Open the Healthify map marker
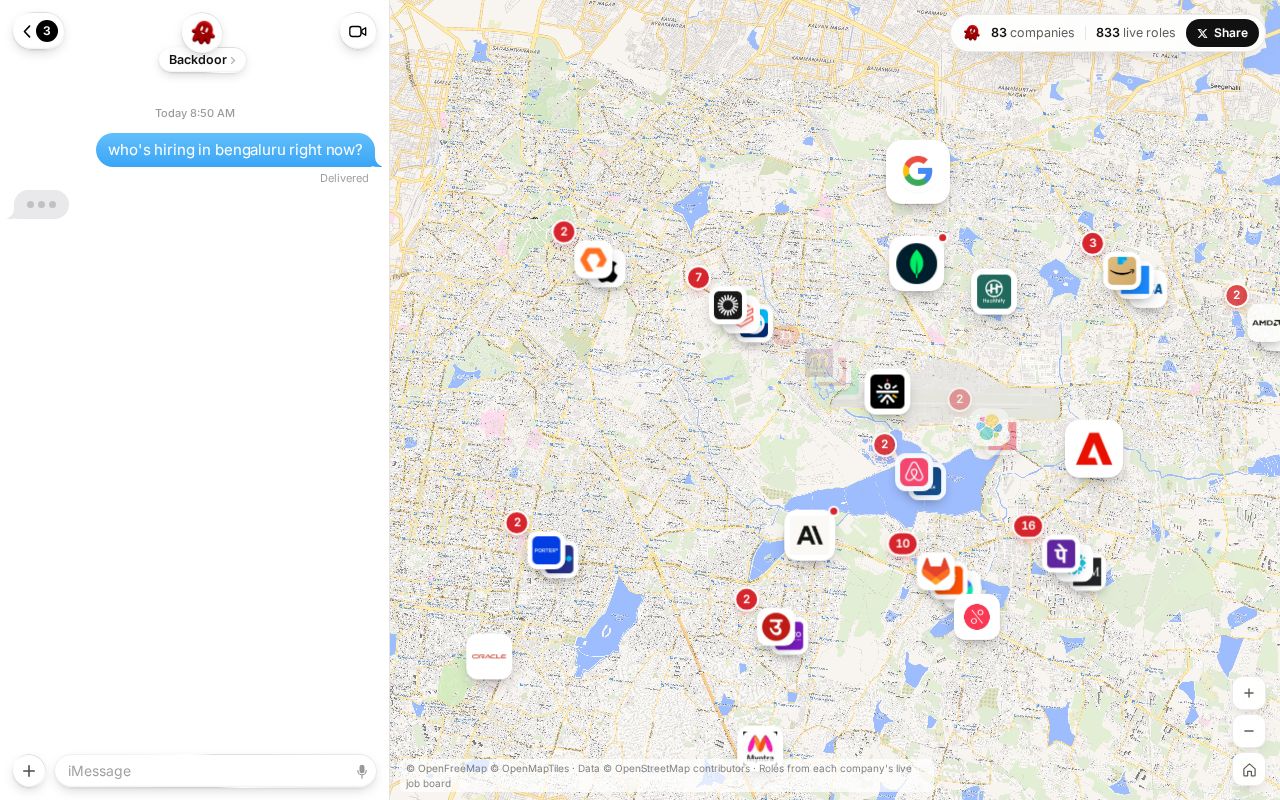This screenshot has height=800, width=1280. pos(994,292)
